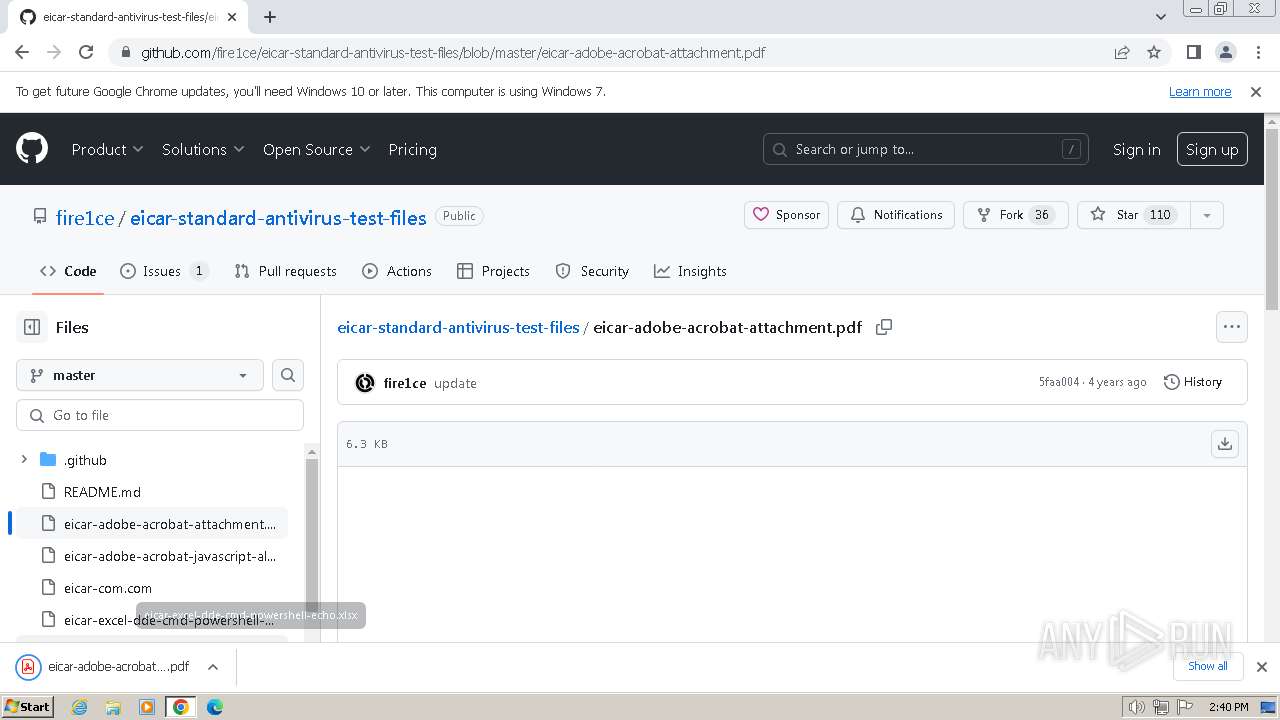Open the update commit message
Viewport: 1280px width, 720px height.
click(x=455, y=383)
